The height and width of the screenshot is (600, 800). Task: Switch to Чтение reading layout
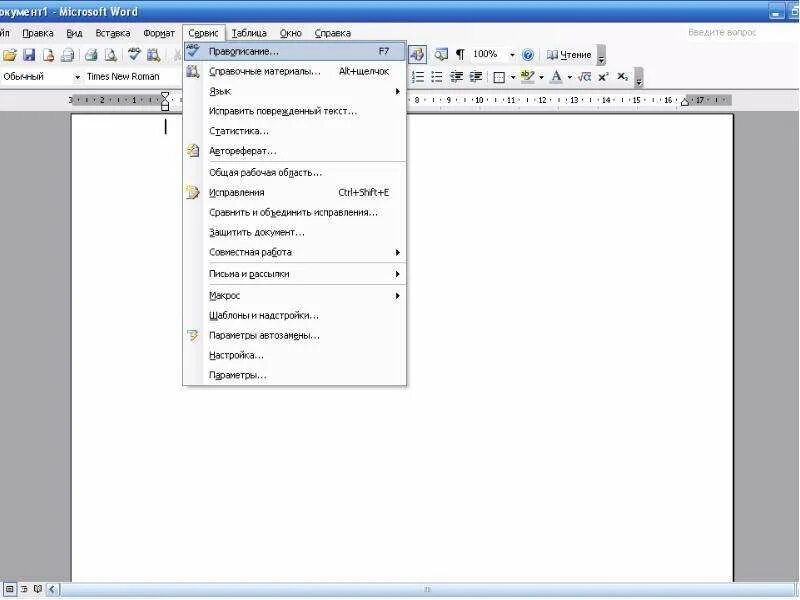[x=569, y=55]
